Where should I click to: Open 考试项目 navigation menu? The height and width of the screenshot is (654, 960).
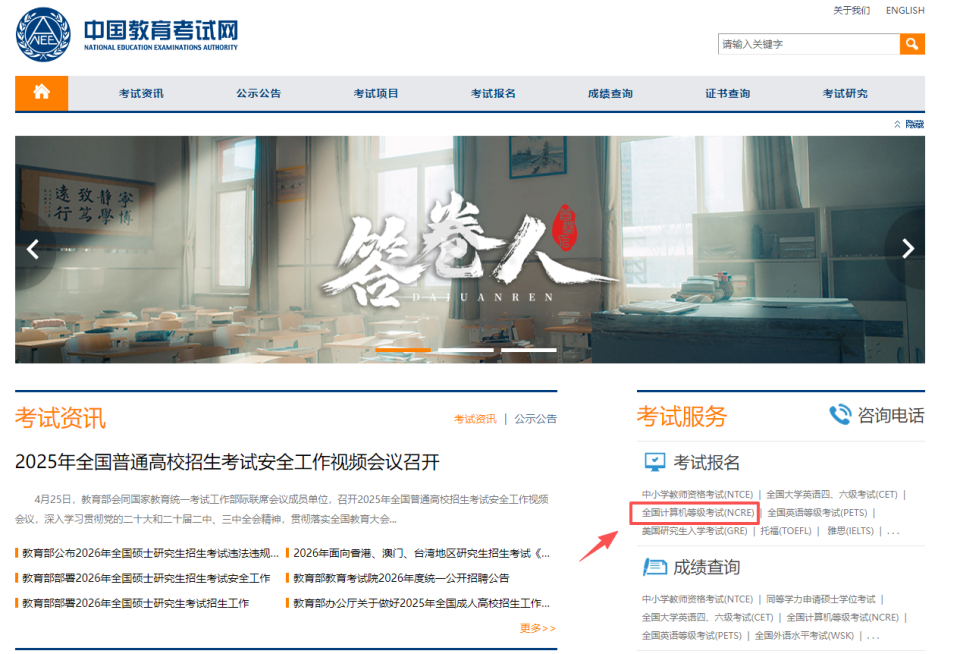coord(376,94)
